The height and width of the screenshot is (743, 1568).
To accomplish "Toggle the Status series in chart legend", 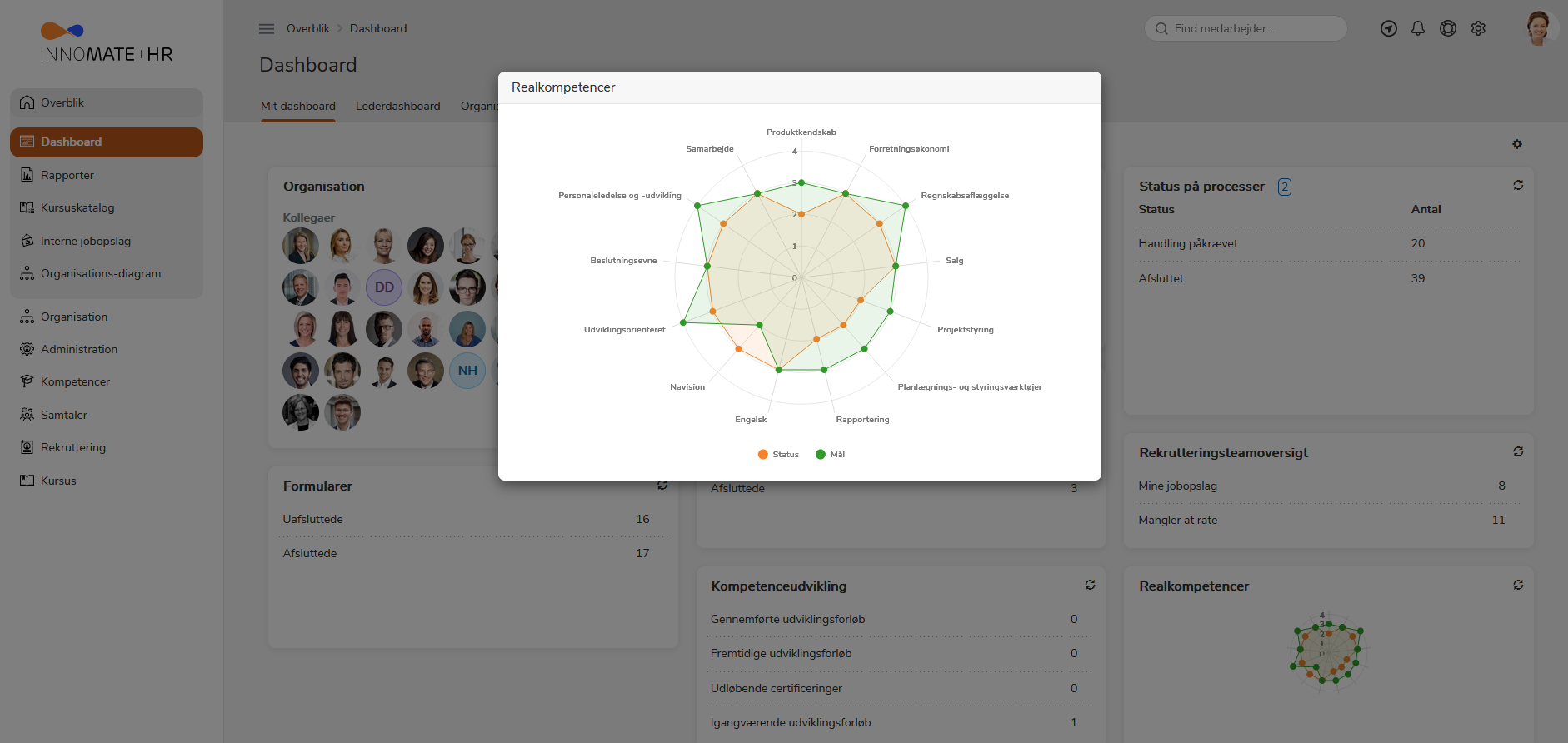I will tap(778, 455).
